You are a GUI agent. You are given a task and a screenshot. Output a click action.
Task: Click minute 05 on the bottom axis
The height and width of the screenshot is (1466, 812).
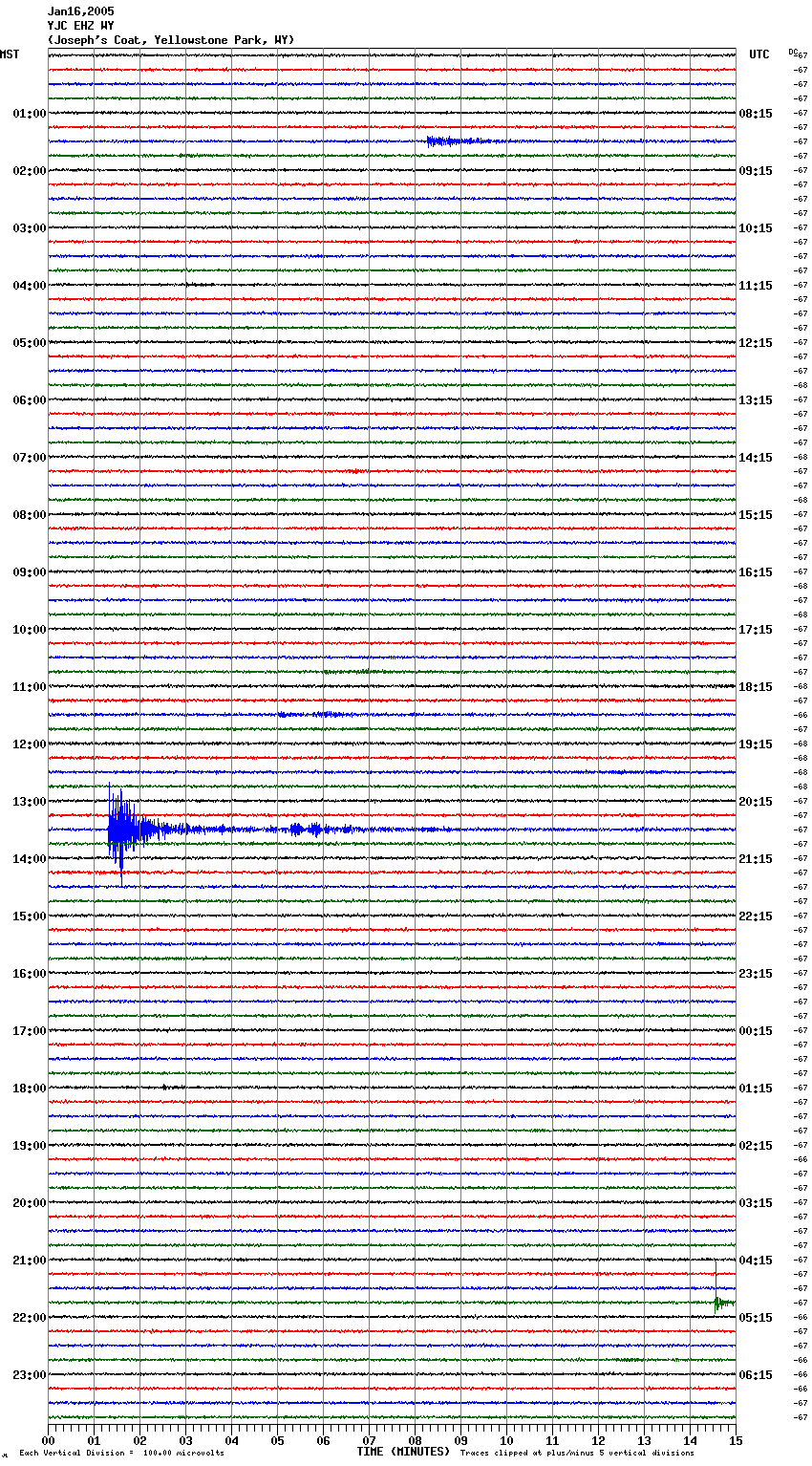coord(277,1440)
